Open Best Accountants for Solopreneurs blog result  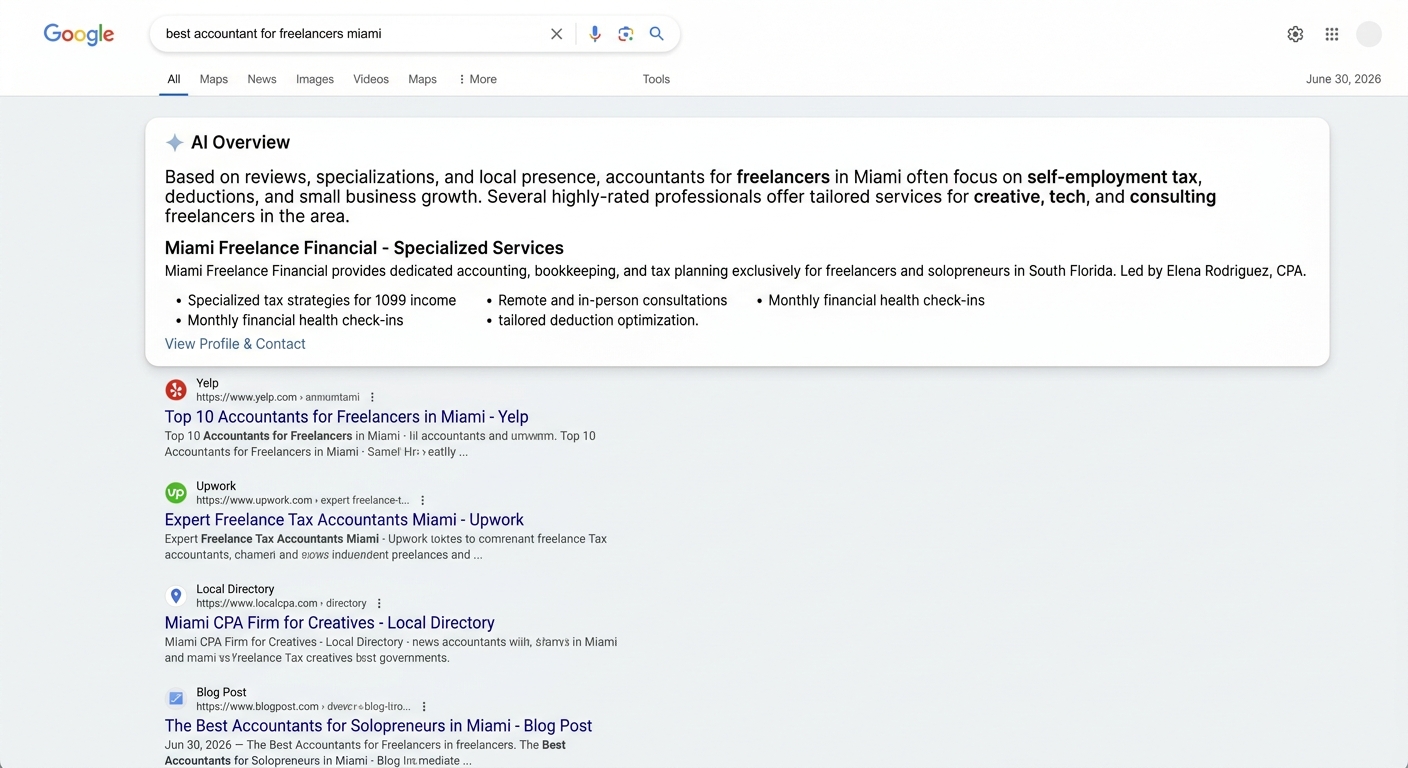pos(379,726)
